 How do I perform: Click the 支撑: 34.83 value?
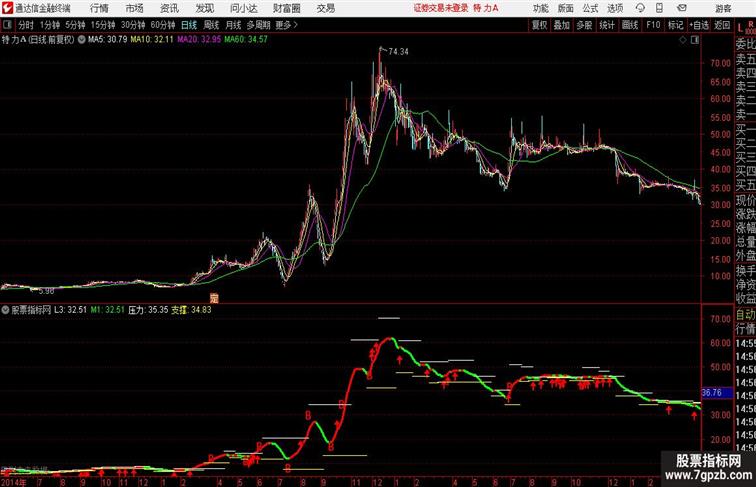pos(191,310)
